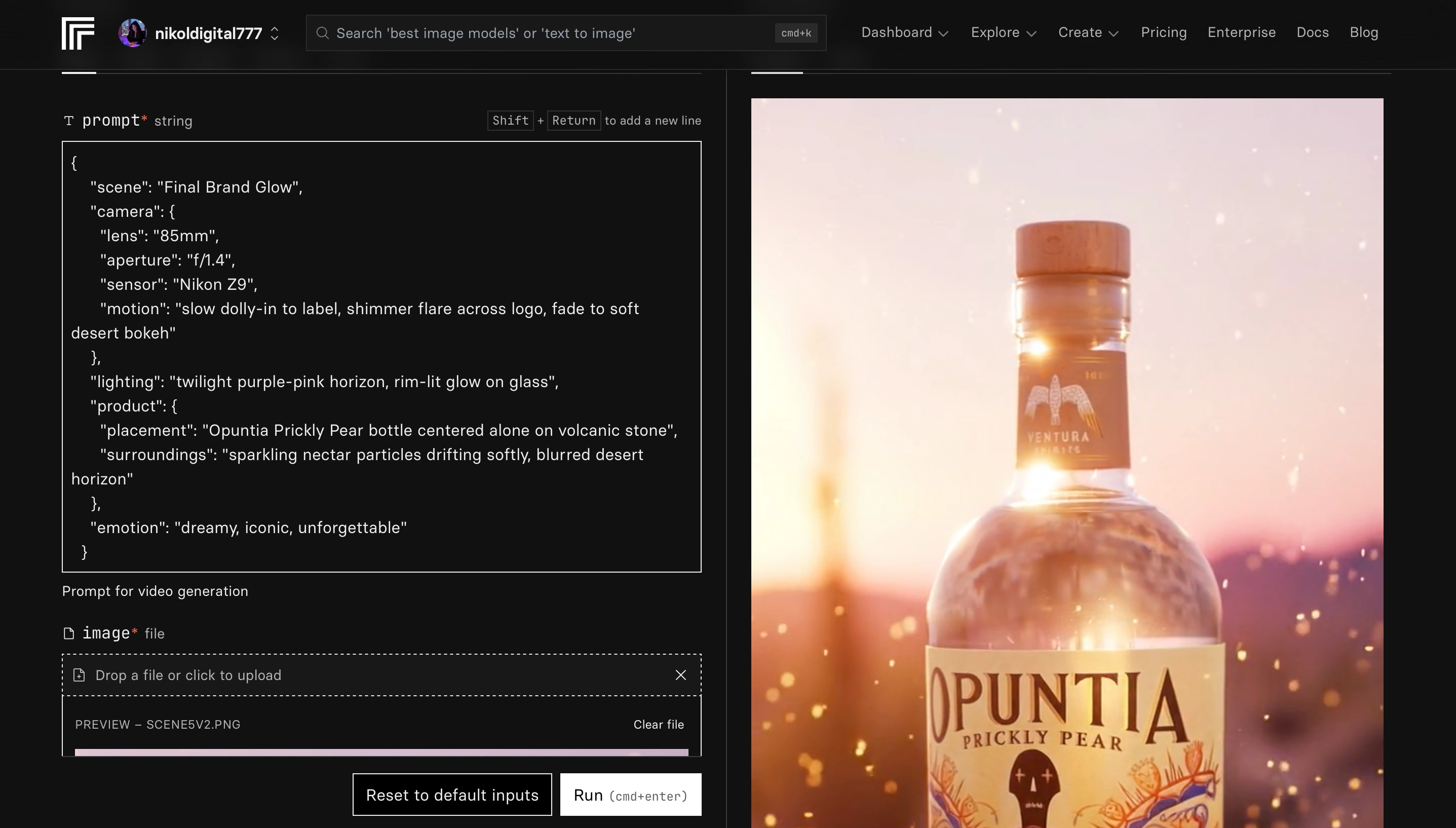Screen dimensions: 1456x828
Task: Click the upload file icon in dropzone
Action: 79,675
